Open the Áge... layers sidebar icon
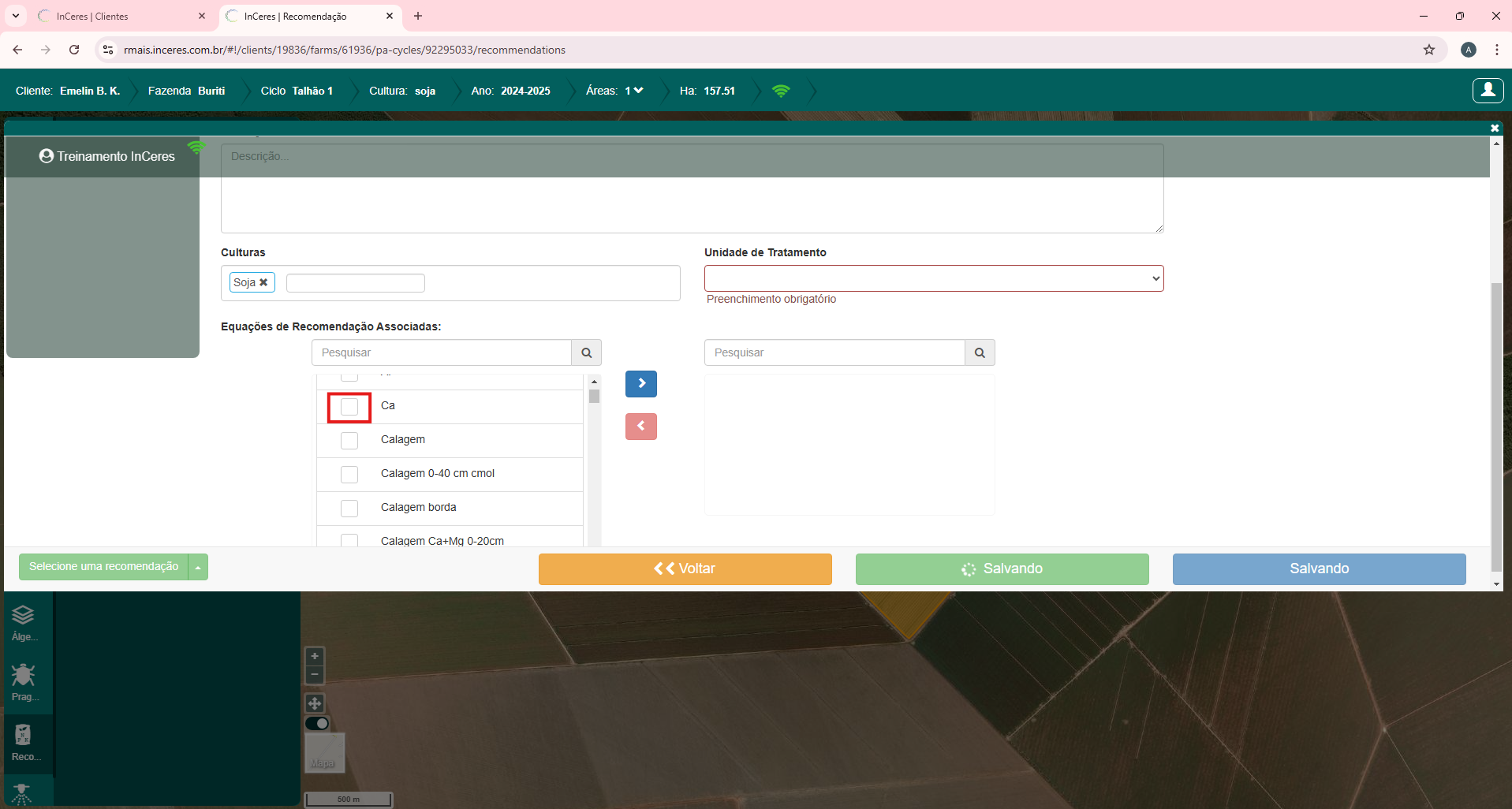 (x=24, y=622)
